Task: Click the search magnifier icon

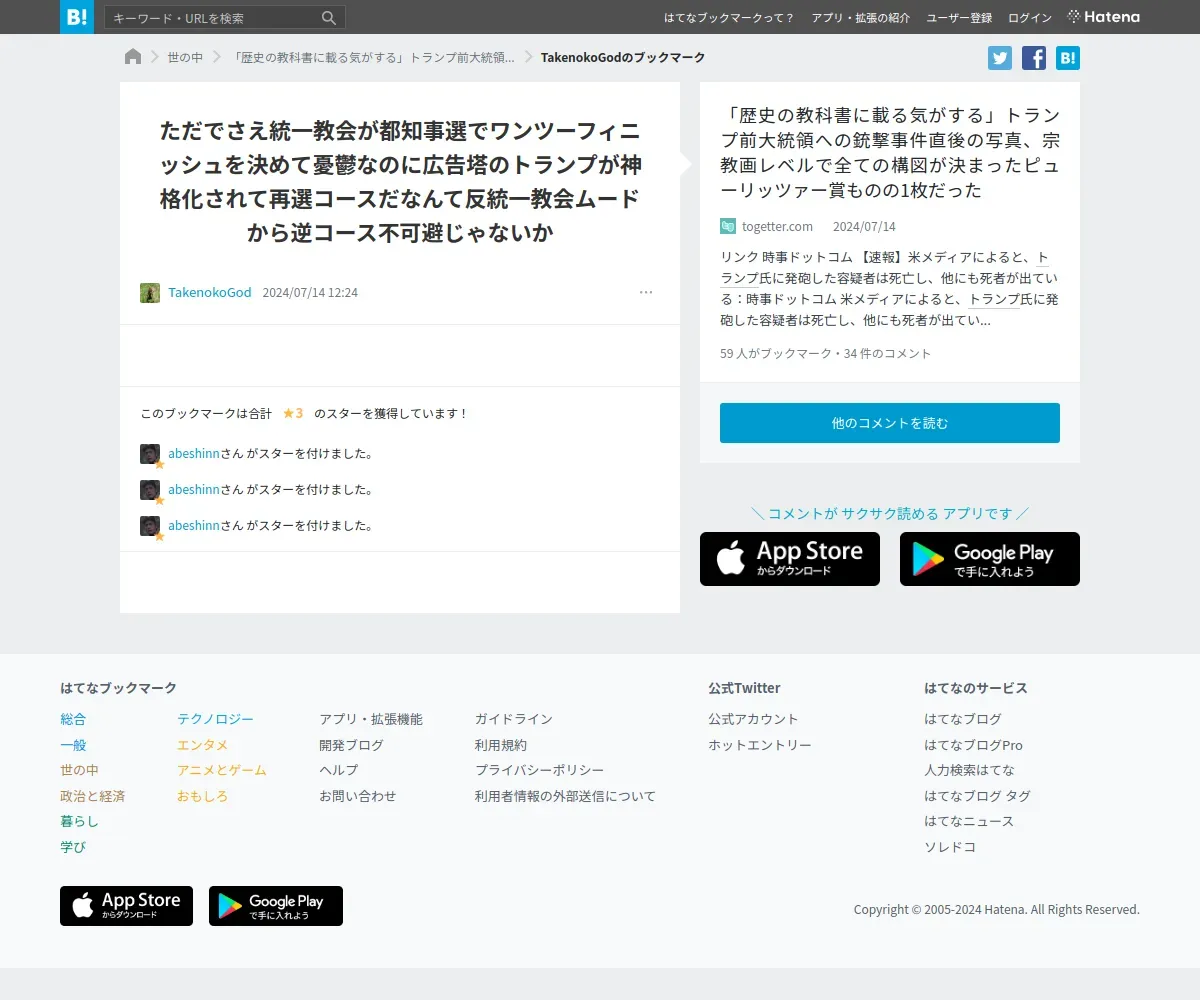Action: 329,18
